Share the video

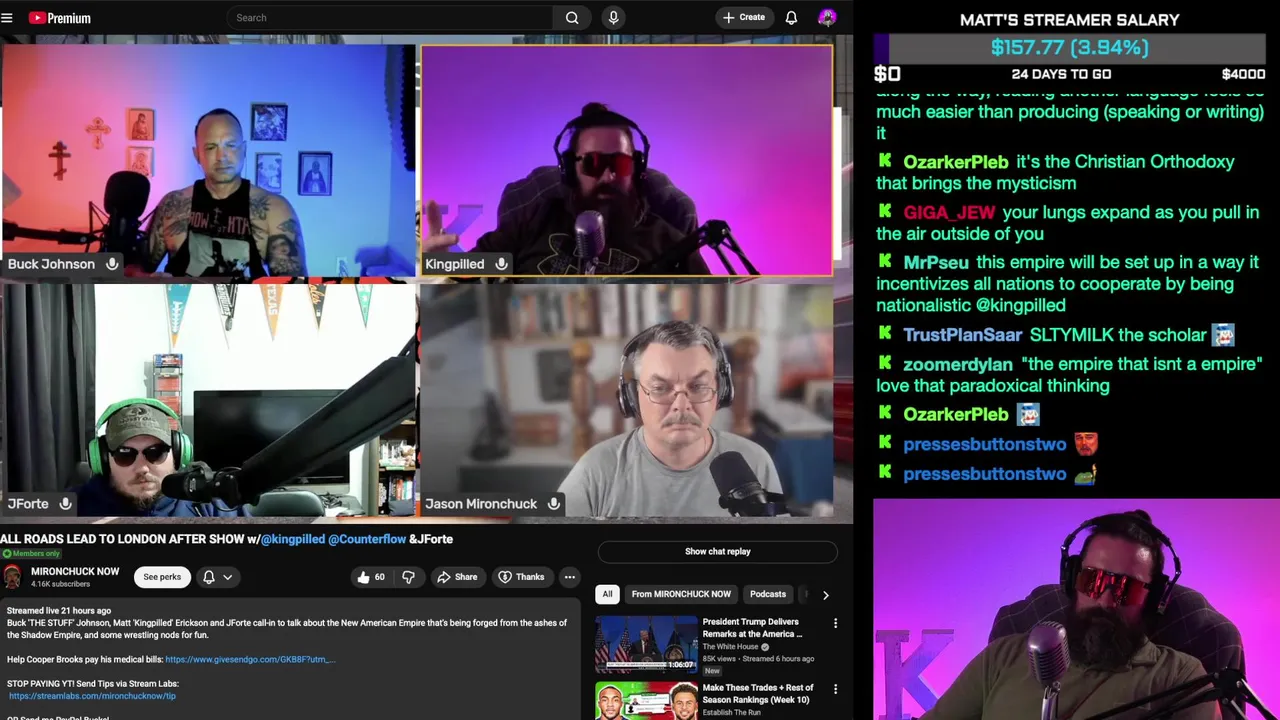pyautogui.click(x=457, y=577)
